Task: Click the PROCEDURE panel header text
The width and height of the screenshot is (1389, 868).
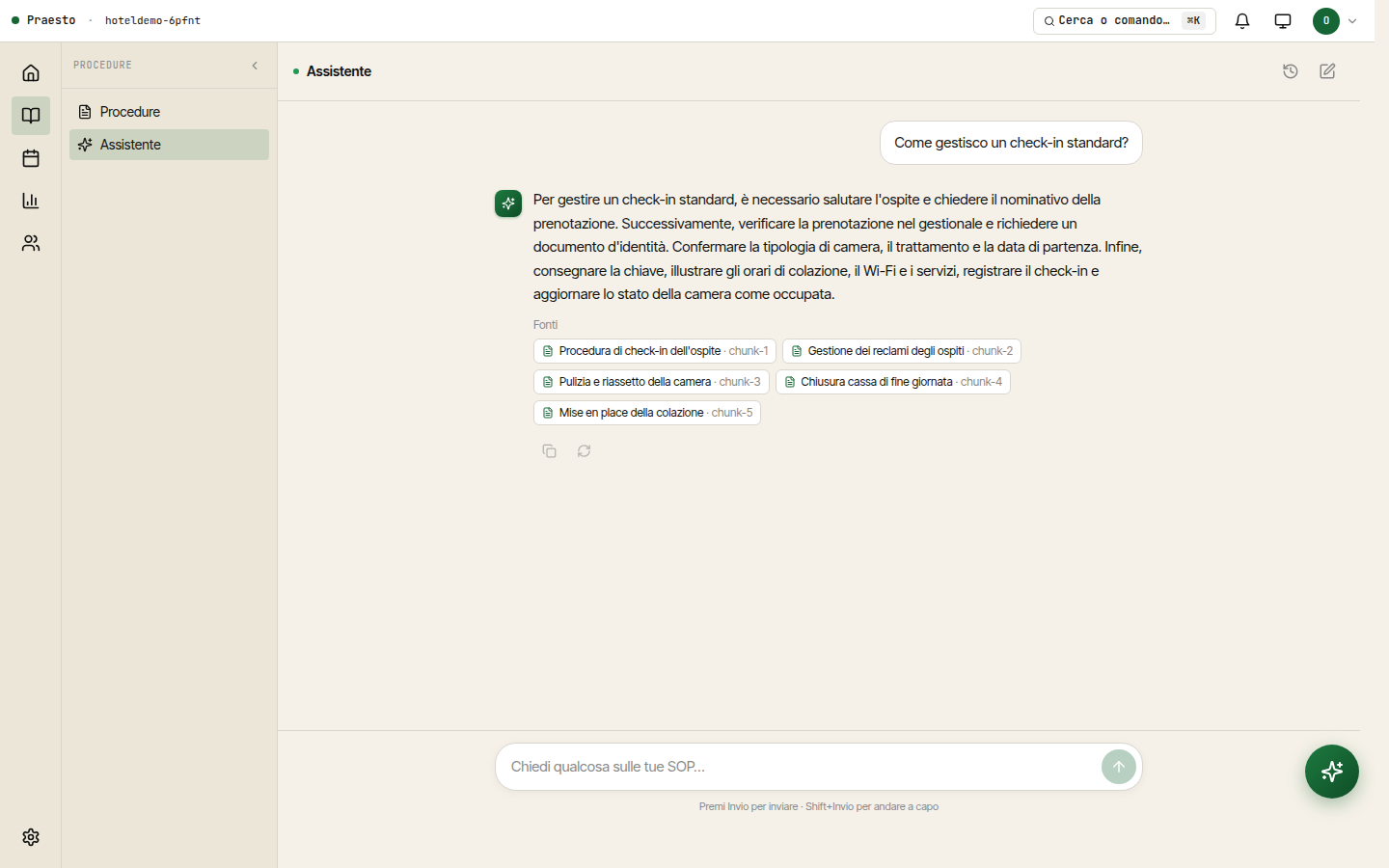Action: (x=102, y=66)
